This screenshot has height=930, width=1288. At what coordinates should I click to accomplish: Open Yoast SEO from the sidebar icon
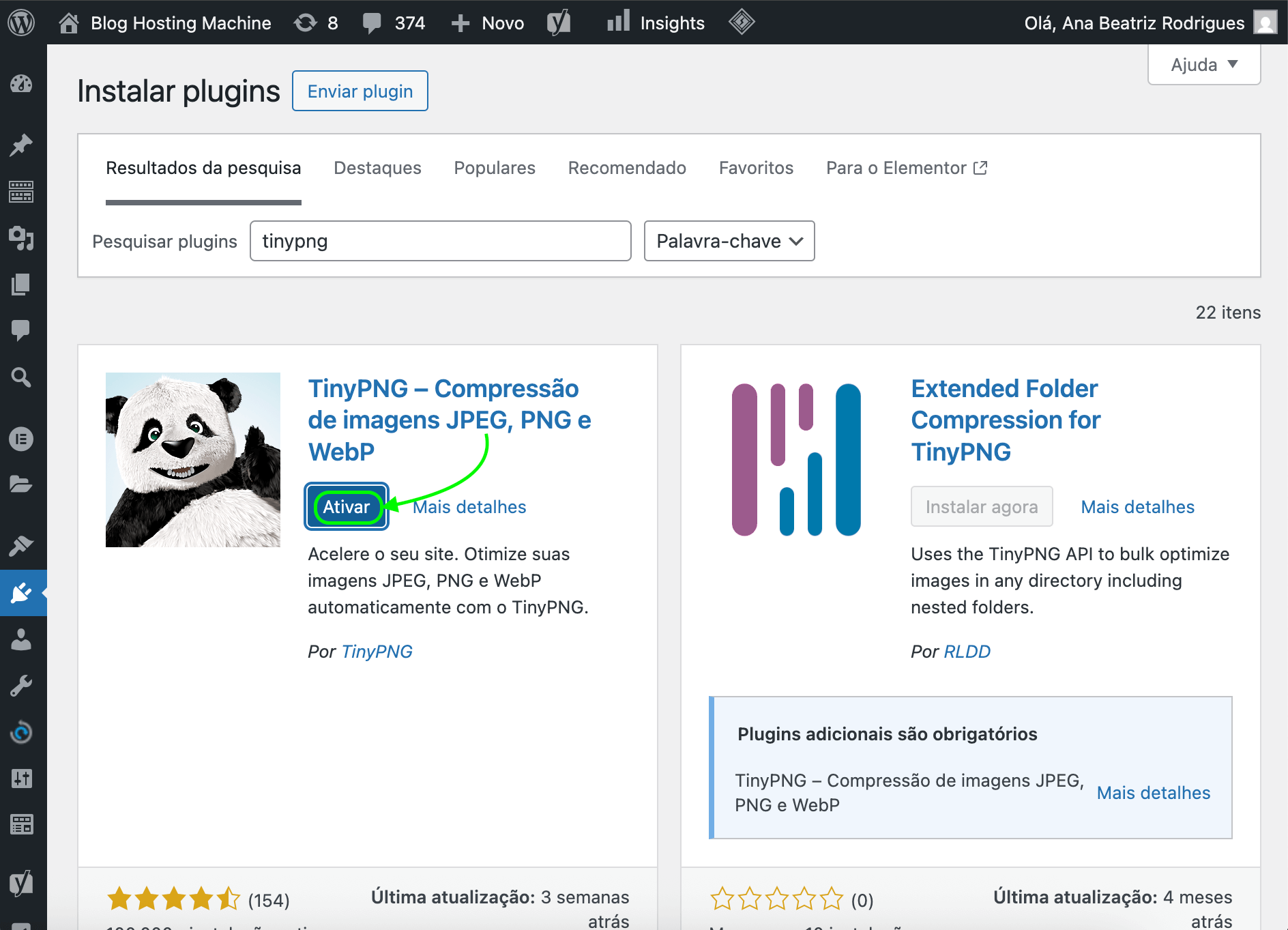[x=21, y=884]
